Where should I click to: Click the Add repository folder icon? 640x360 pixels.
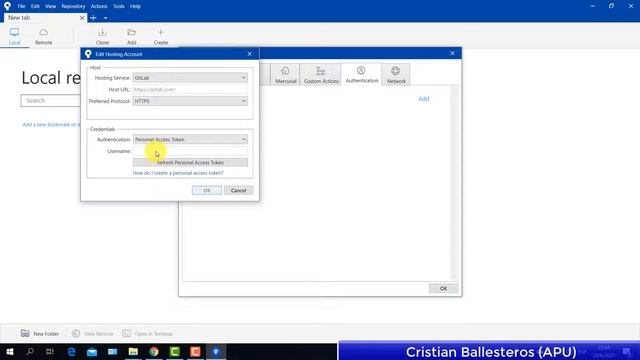[131, 36]
